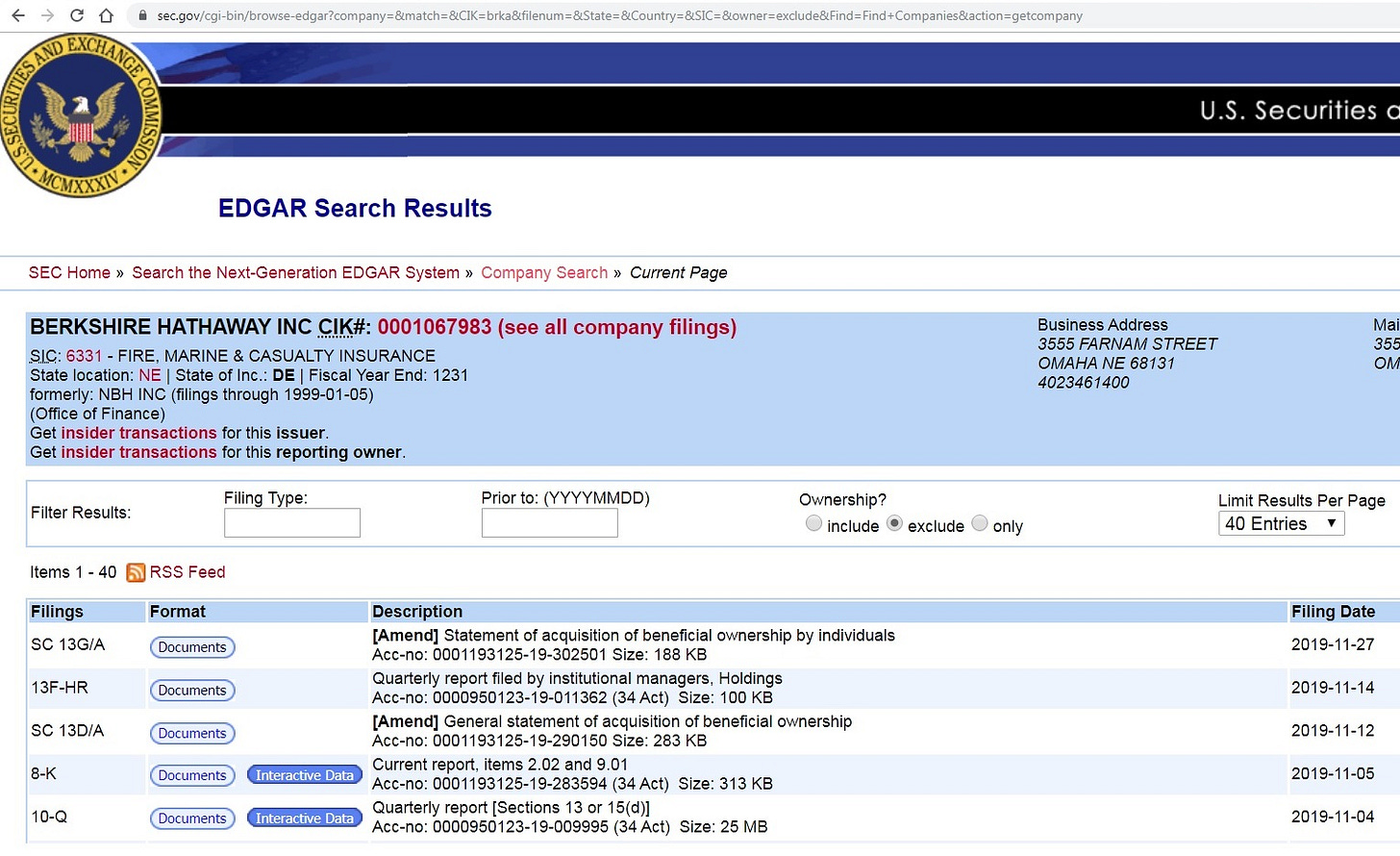
Task: Click the U.S. Securities banner title
Action: pyautogui.click(x=1299, y=111)
